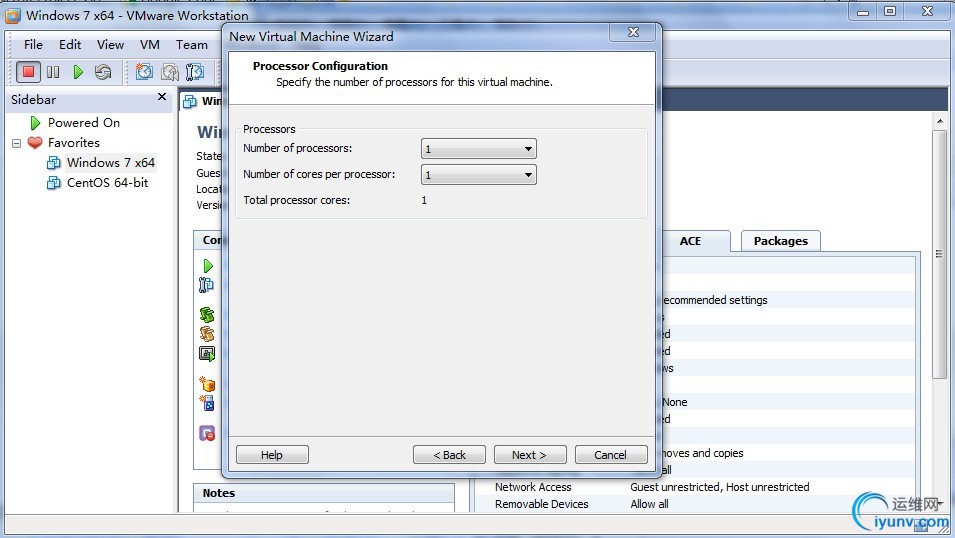Maximize the VMware Workstation window
Image resolution: width=955 pixels, height=538 pixels.
[890, 11]
